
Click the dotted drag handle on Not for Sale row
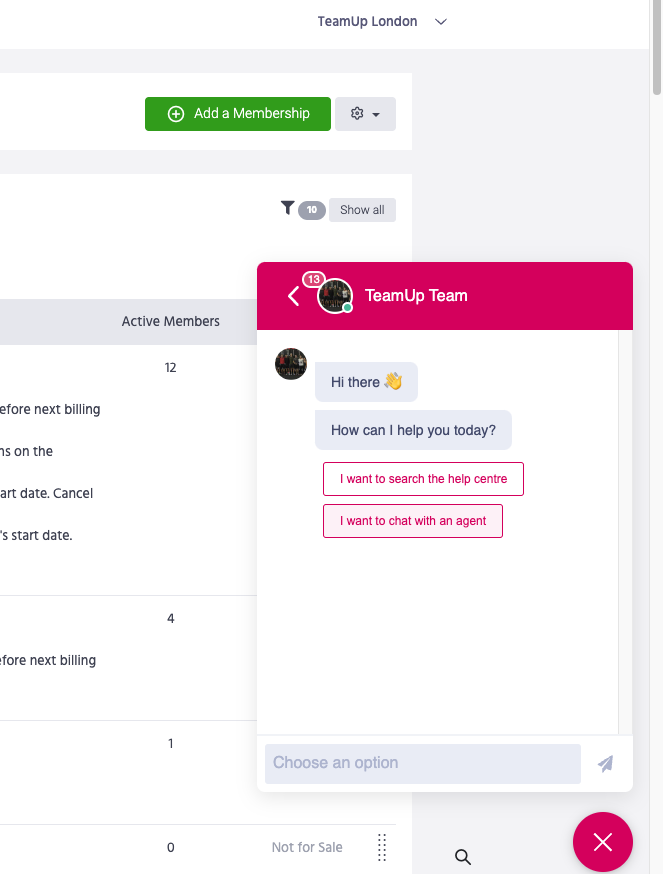(382, 847)
